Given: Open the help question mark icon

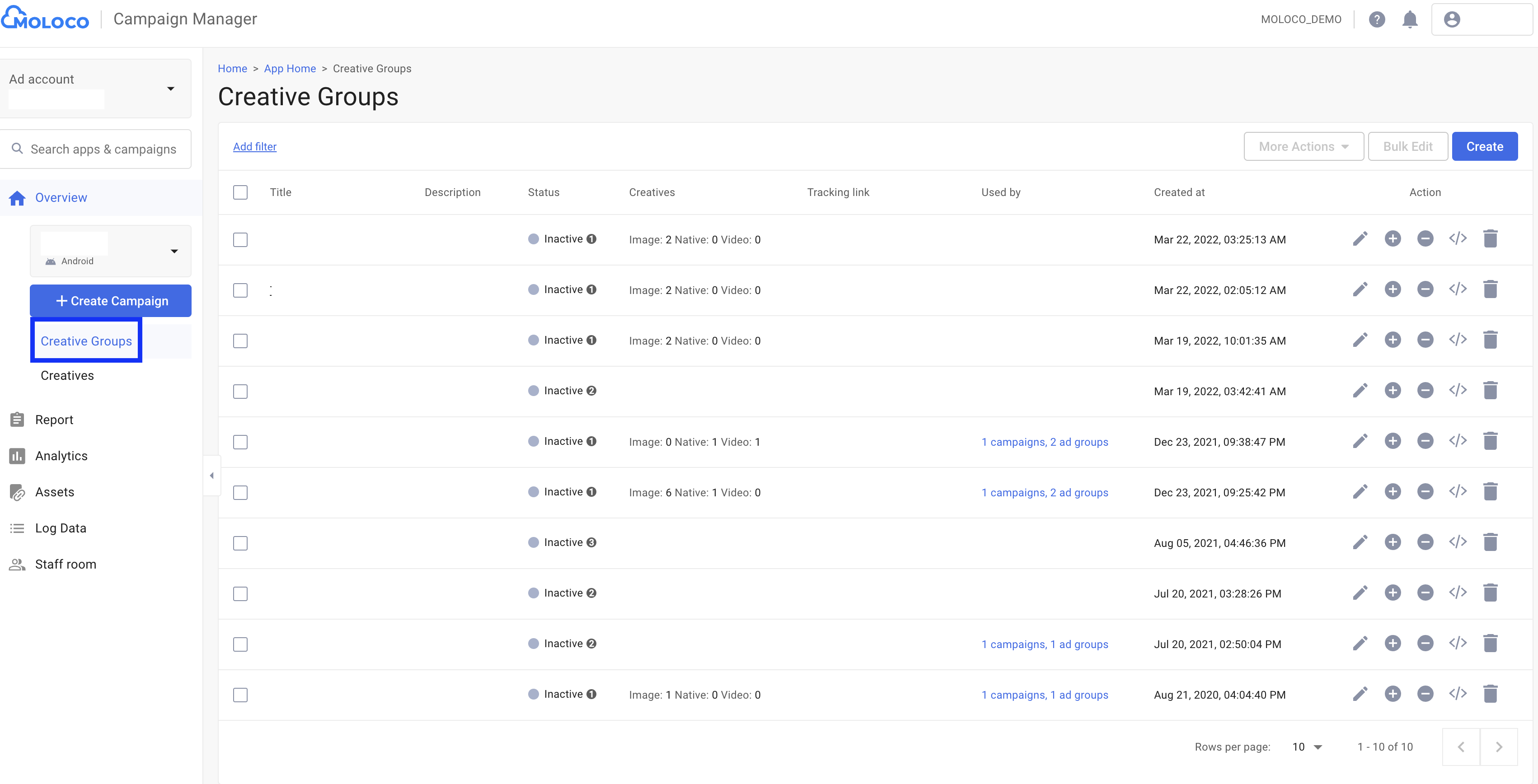Looking at the screenshot, I should pyautogui.click(x=1377, y=20).
